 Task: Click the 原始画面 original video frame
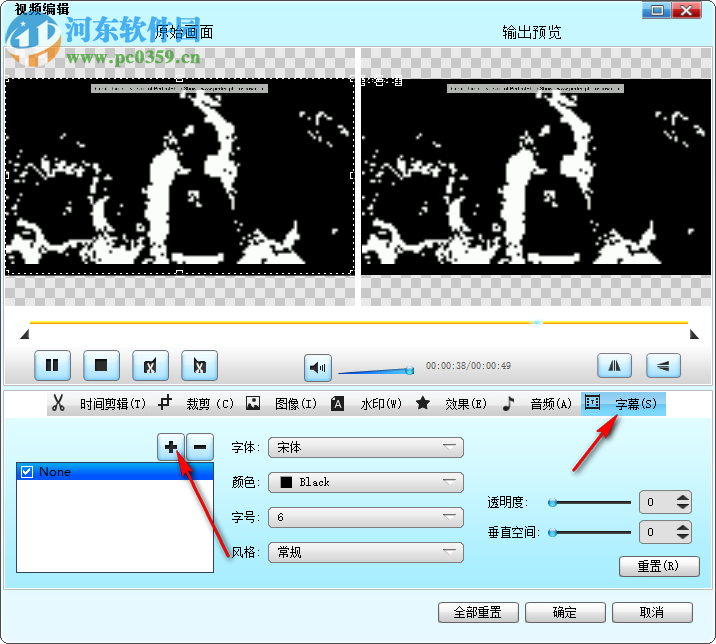click(x=180, y=177)
